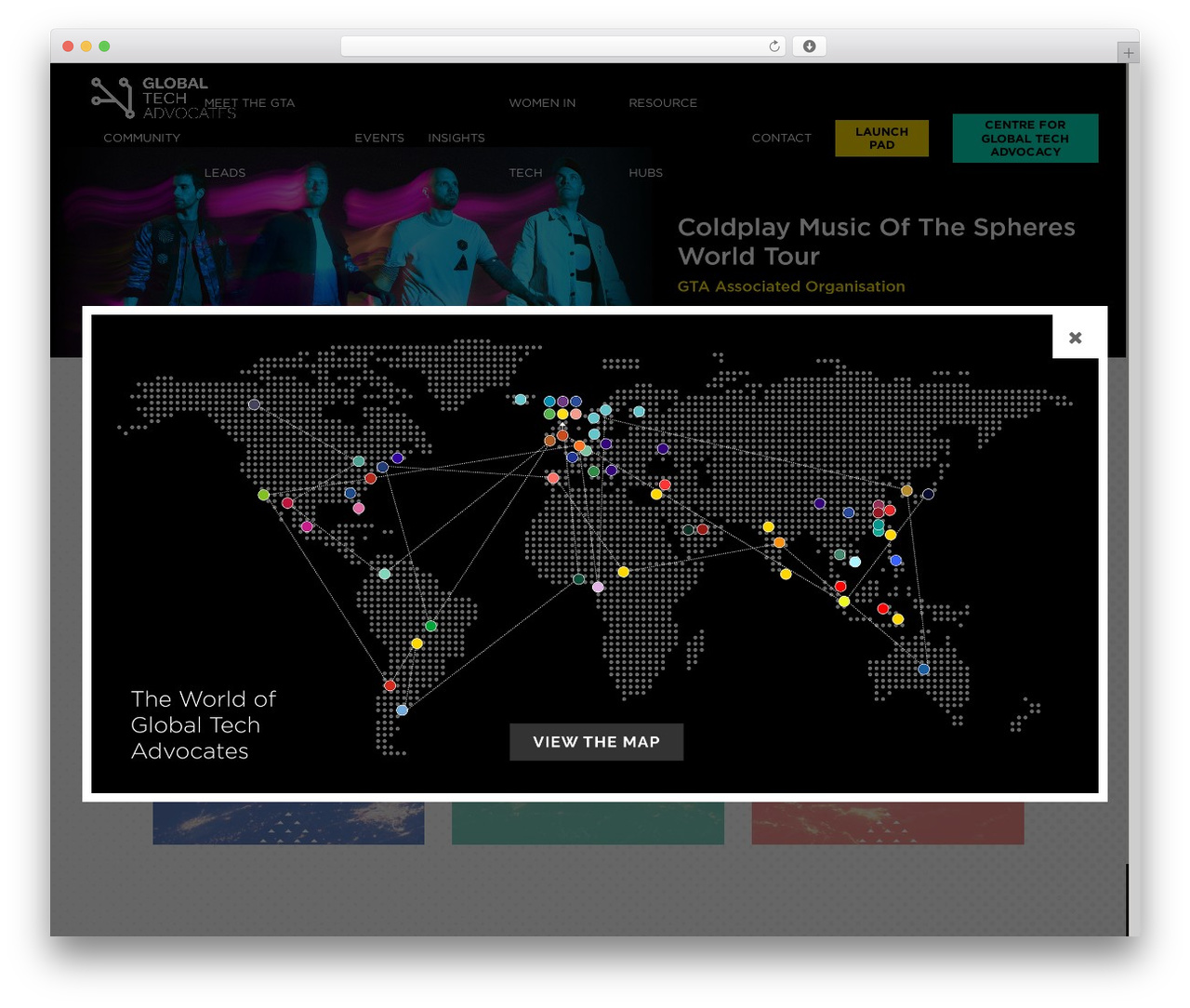Click The World of Global Tech Advocates text
This screenshot has width=1190, height=1008.
point(204,724)
